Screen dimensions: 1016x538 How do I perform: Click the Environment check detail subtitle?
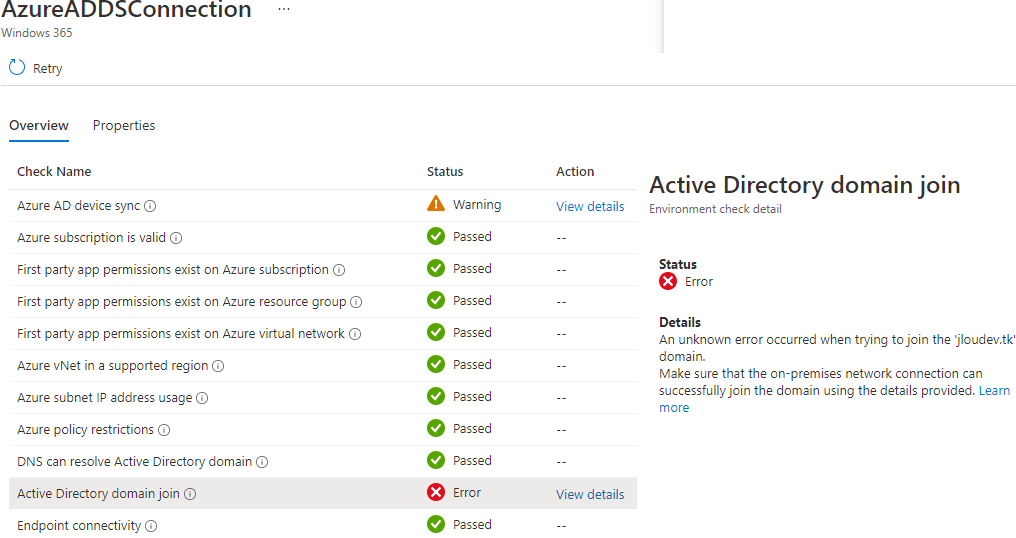click(x=715, y=209)
